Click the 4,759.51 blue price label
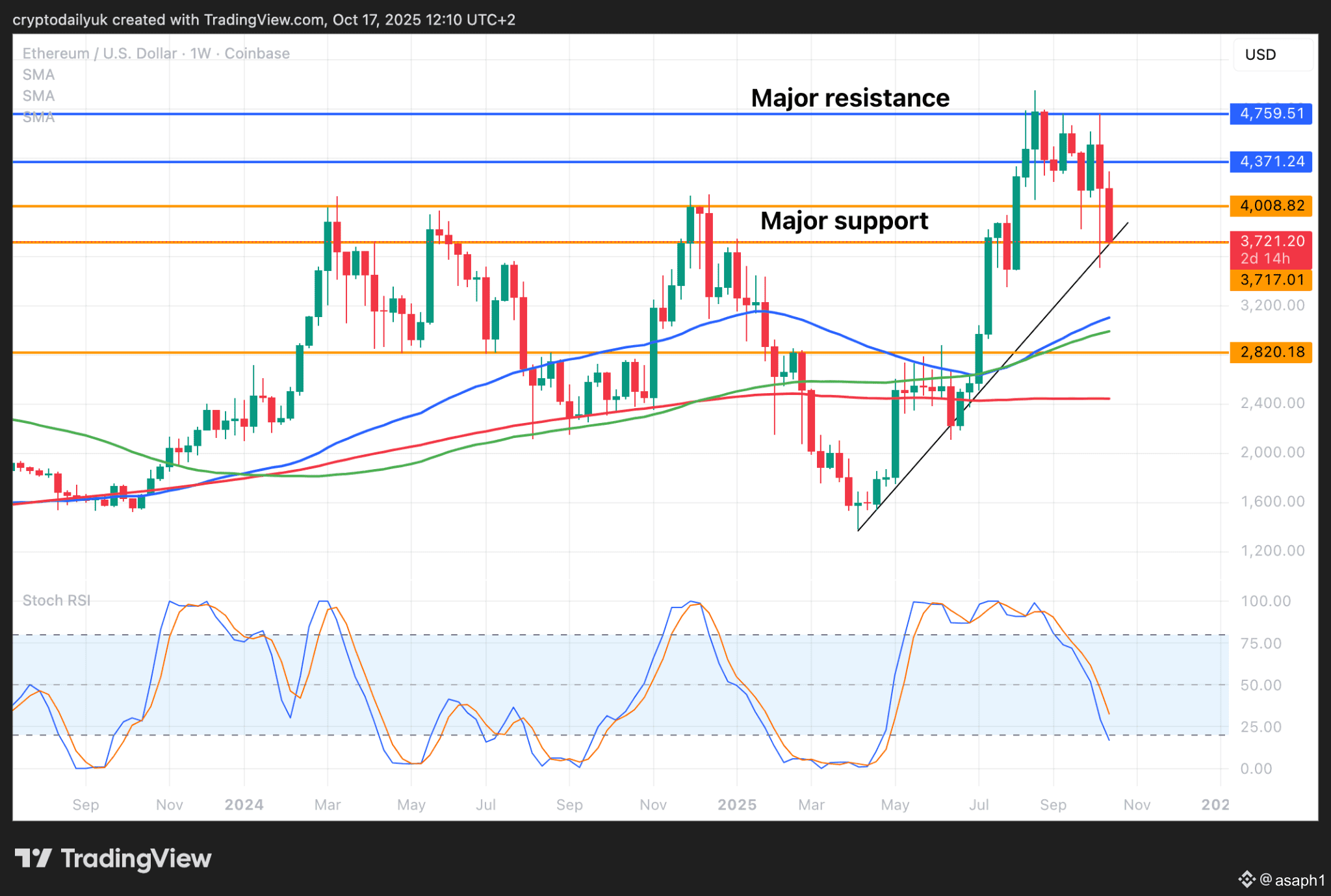Screen dimensions: 1331x896 tap(1271, 114)
